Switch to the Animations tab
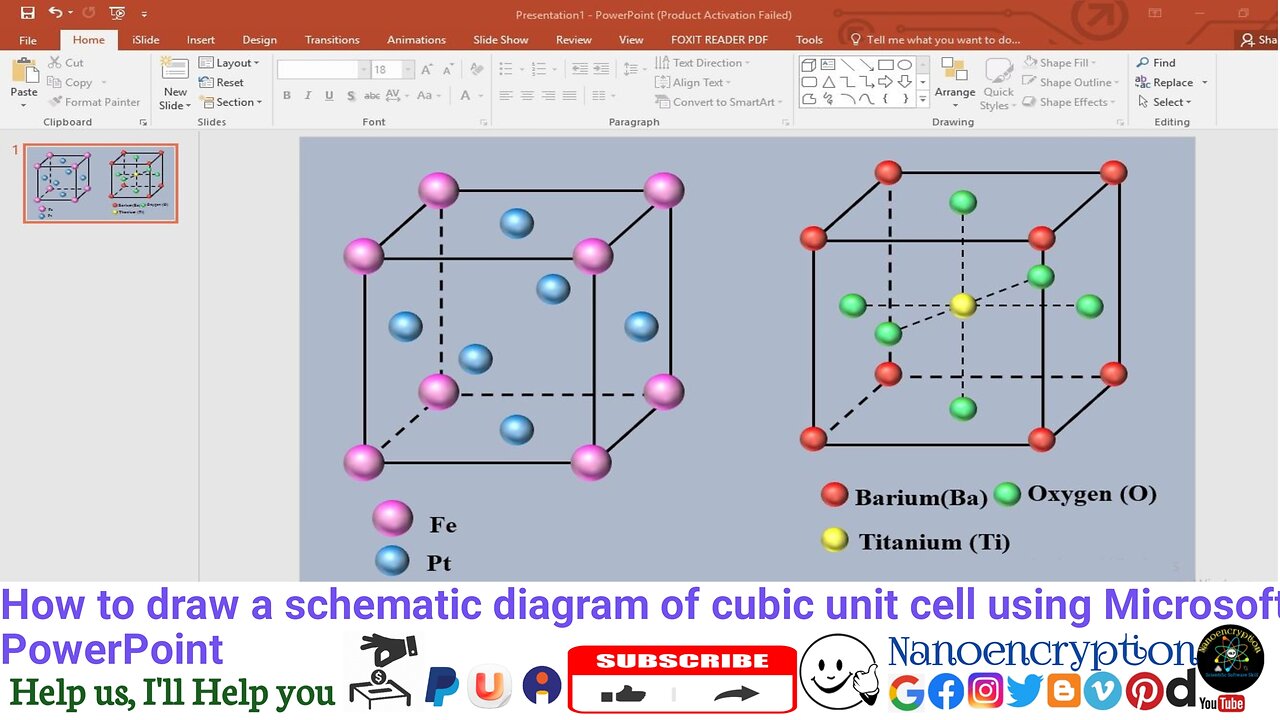1280x720 pixels. tap(416, 40)
